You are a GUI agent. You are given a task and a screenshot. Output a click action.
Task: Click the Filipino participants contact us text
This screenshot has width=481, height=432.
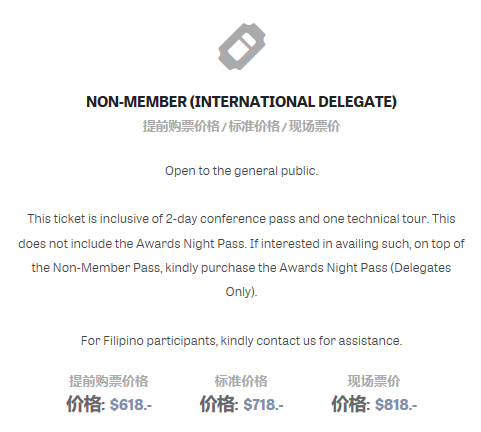pos(241,341)
